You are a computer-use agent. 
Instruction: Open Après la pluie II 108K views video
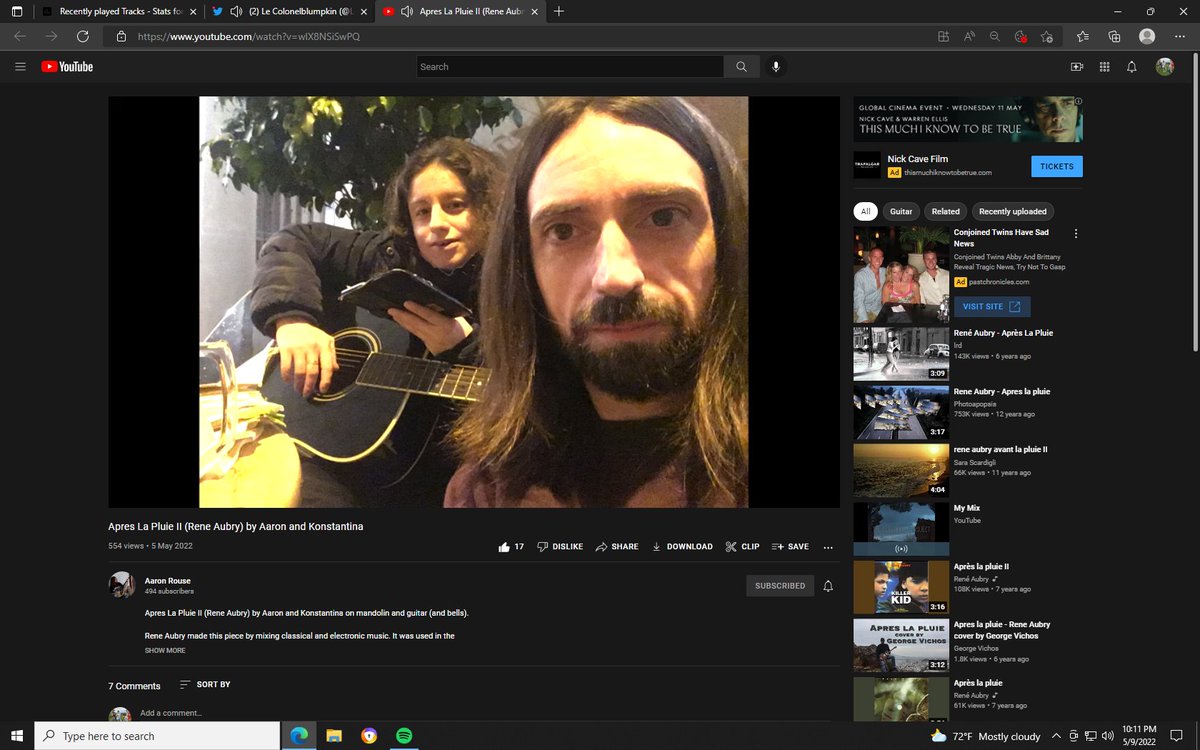pyautogui.click(x=901, y=587)
